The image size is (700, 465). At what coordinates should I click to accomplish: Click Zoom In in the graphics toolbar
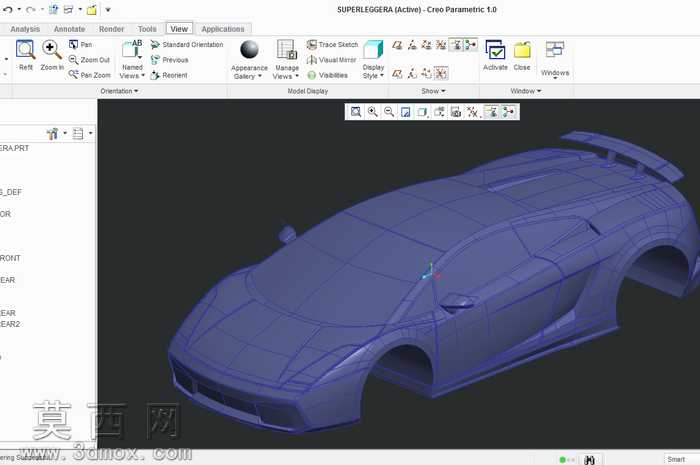click(x=372, y=112)
